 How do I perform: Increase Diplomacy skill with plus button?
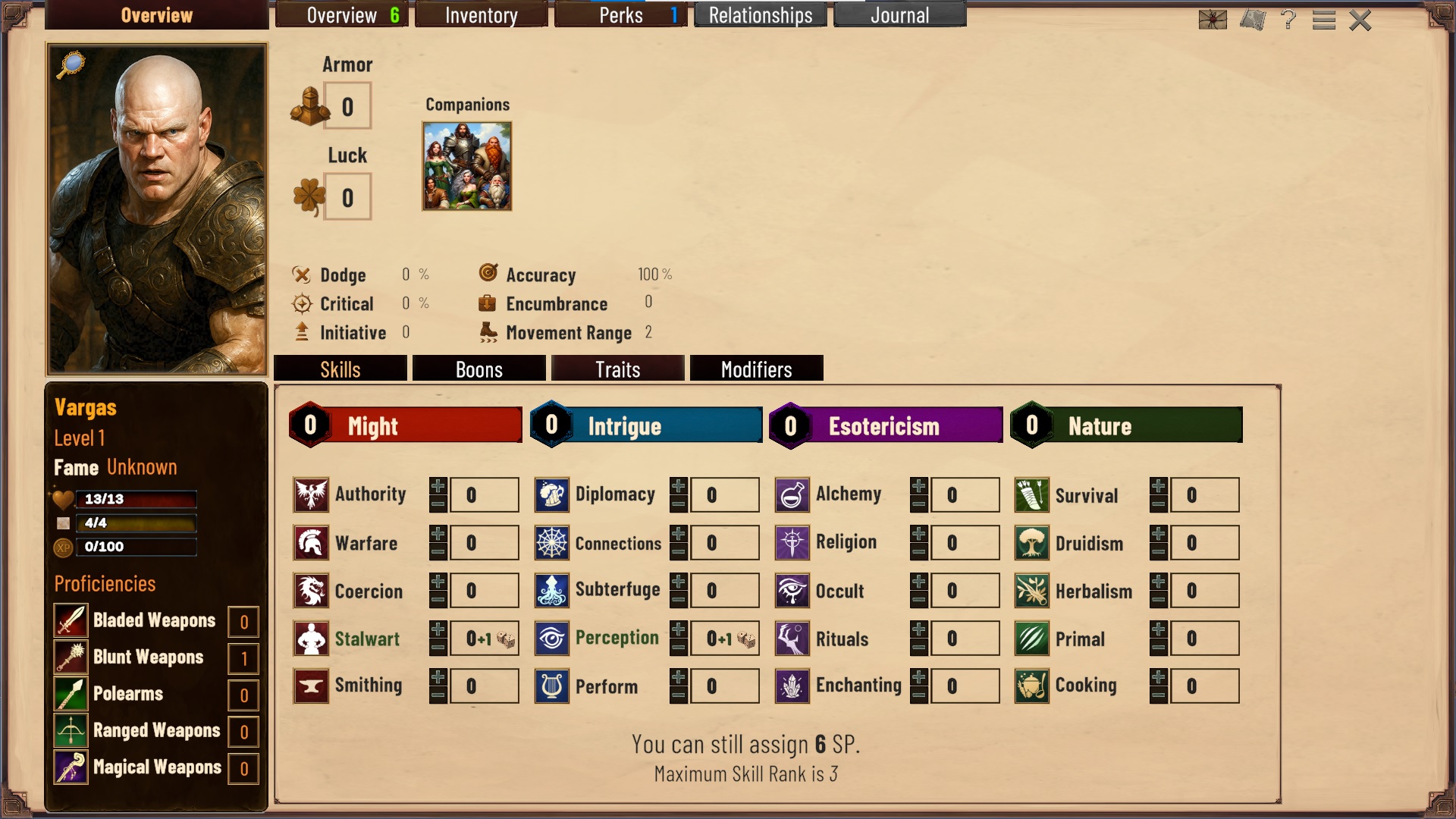(x=678, y=486)
